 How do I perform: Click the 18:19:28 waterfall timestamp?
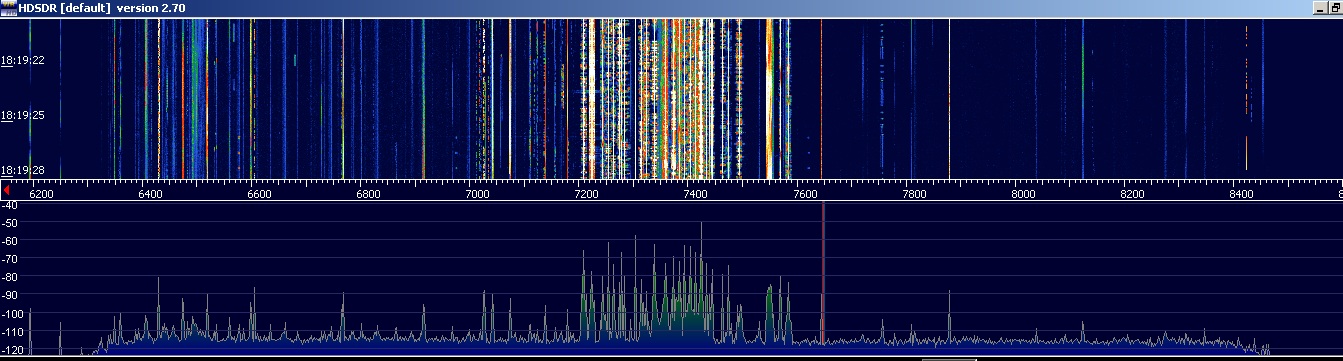(22, 170)
